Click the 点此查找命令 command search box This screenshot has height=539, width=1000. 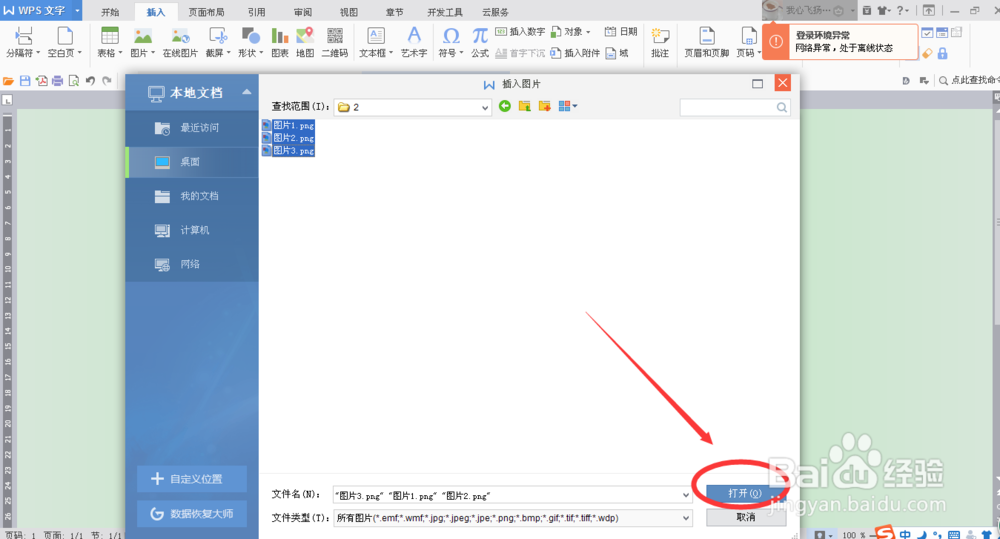(x=969, y=80)
